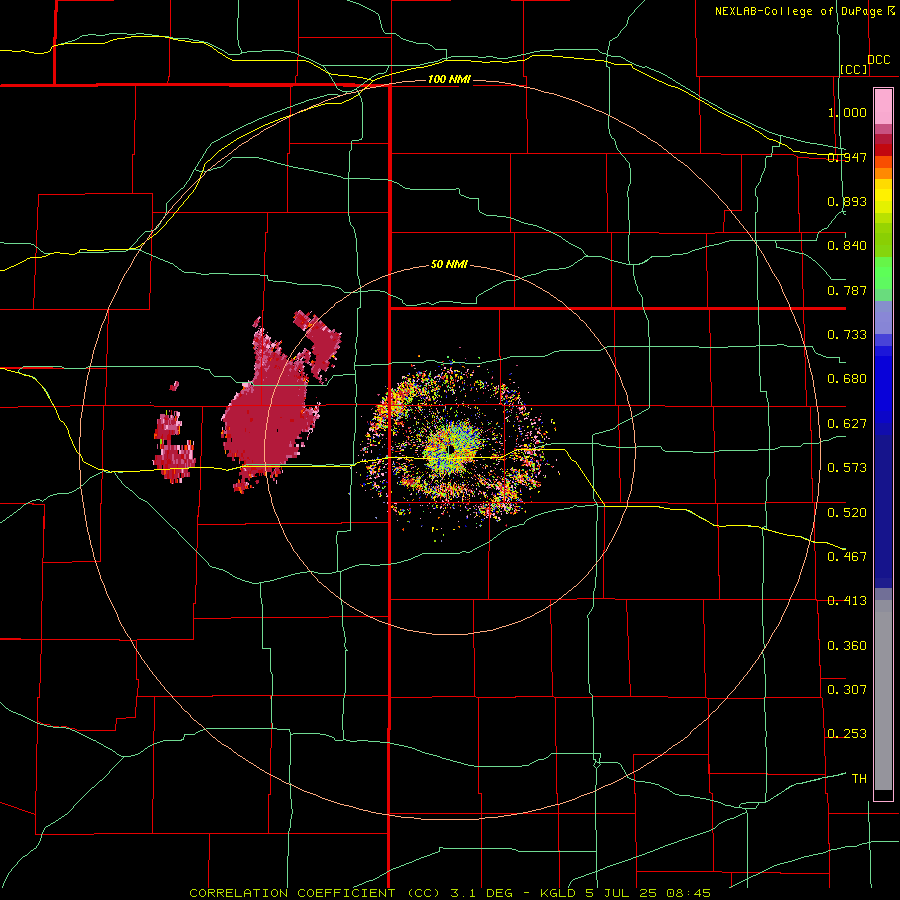Select the 0.467 scale value

click(x=847, y=556)
